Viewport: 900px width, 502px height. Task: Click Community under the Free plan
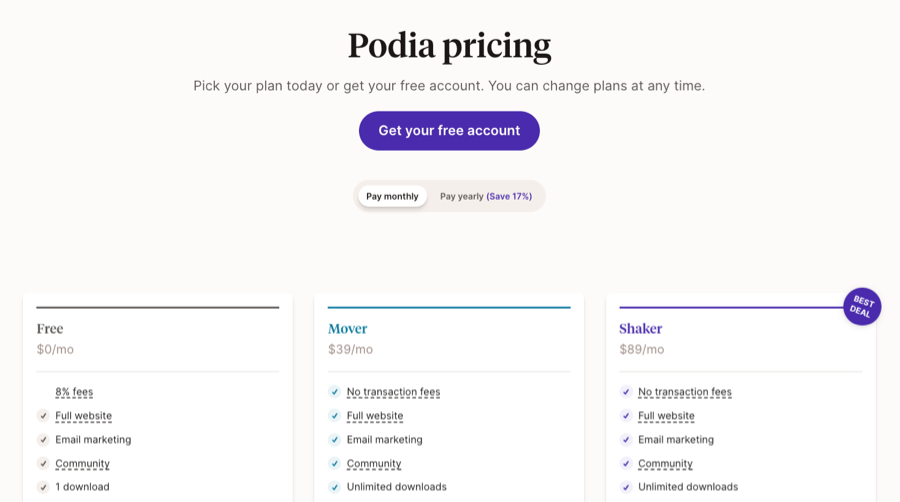(82, 464)
